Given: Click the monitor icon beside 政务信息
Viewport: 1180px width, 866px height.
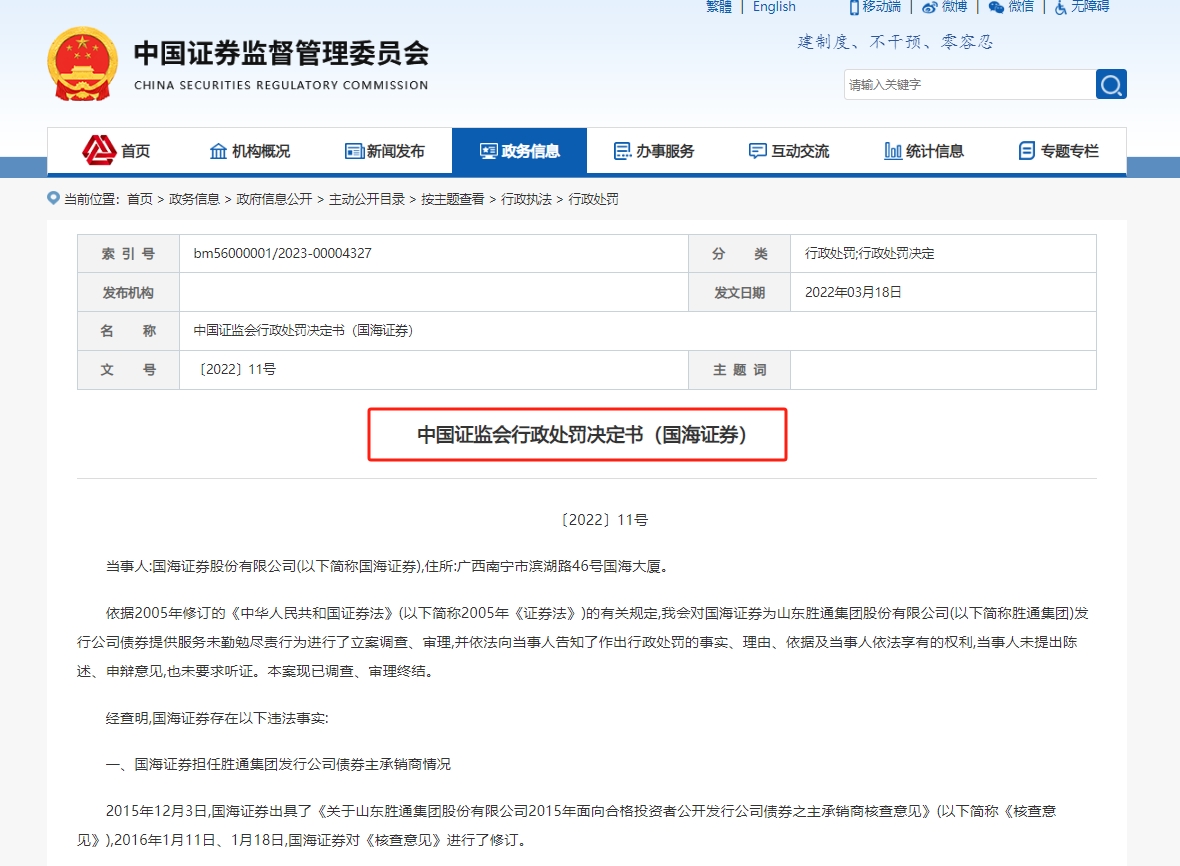Looking at the screenshot, I should tap(489, 151).
